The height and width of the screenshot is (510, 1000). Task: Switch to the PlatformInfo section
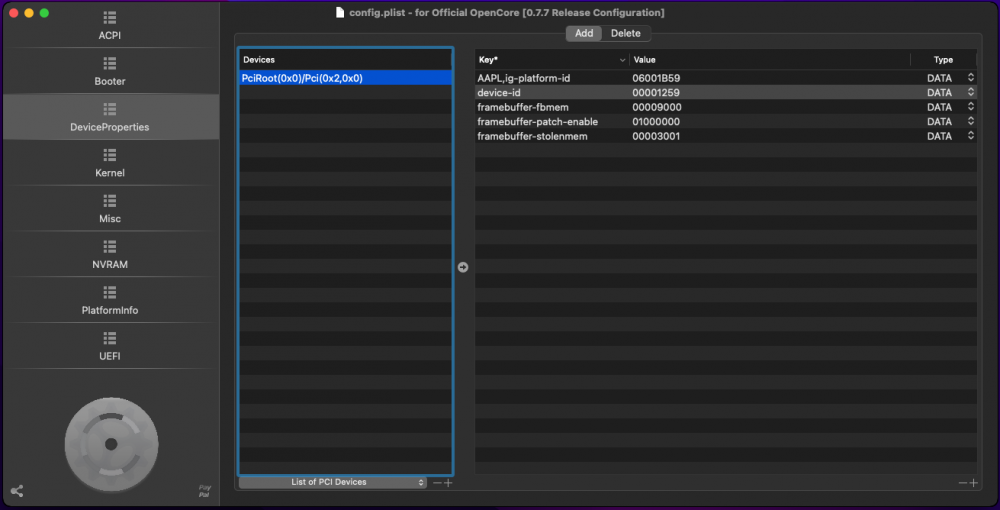(x=110, y=301)
